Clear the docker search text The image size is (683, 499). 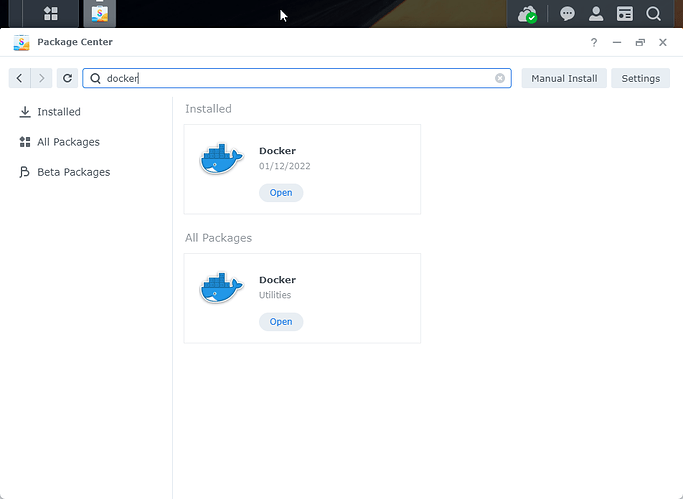click(x=500, y=78)
